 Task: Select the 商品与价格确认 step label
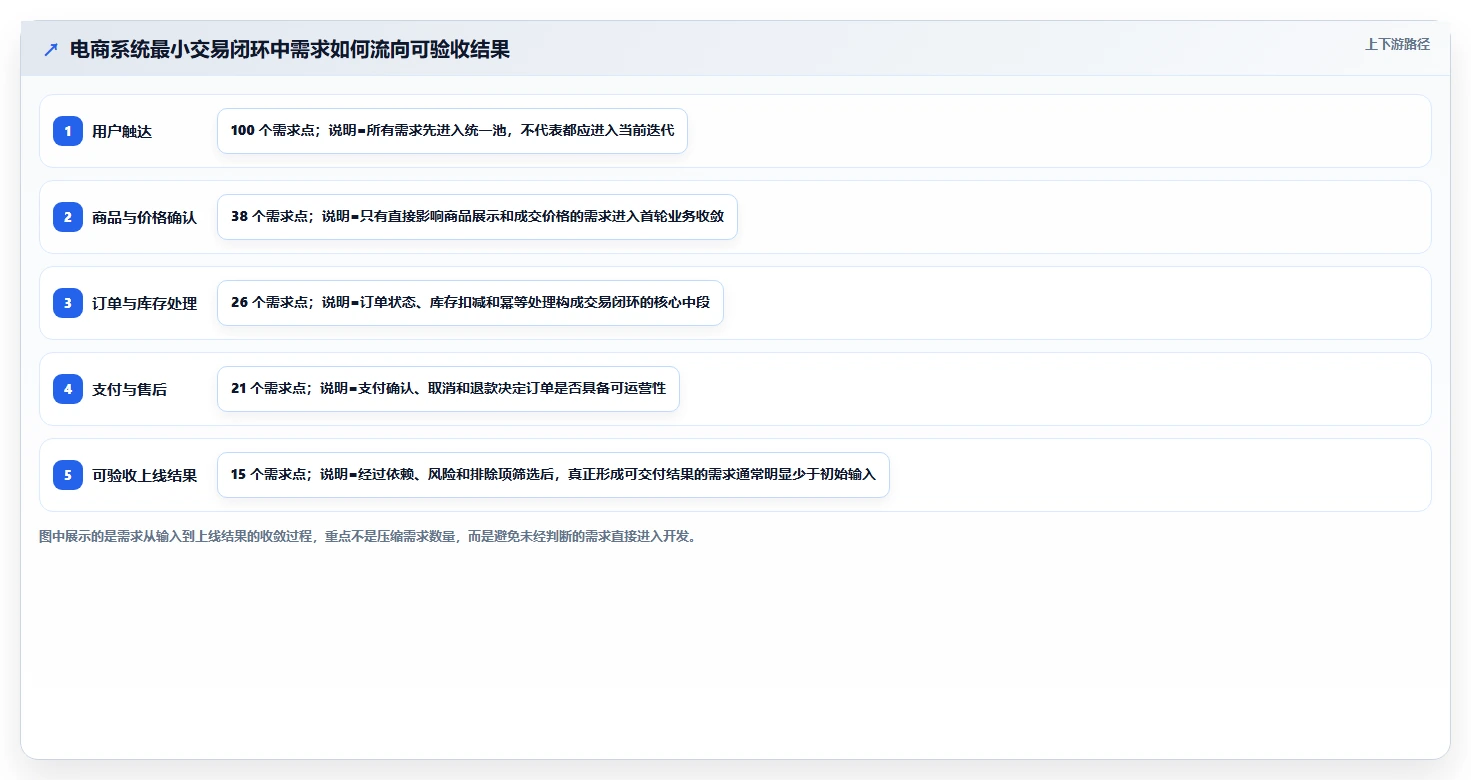click(x=144, y=217)
